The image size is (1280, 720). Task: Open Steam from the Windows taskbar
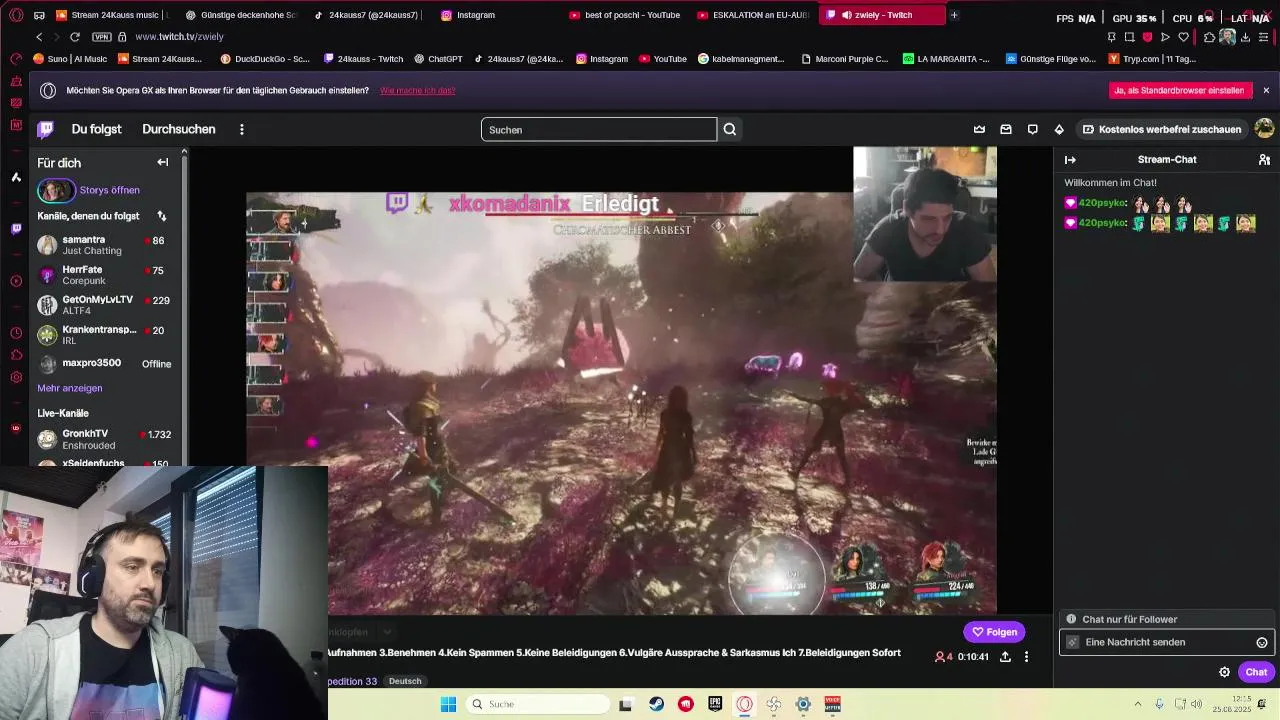(x=656, y=704)
